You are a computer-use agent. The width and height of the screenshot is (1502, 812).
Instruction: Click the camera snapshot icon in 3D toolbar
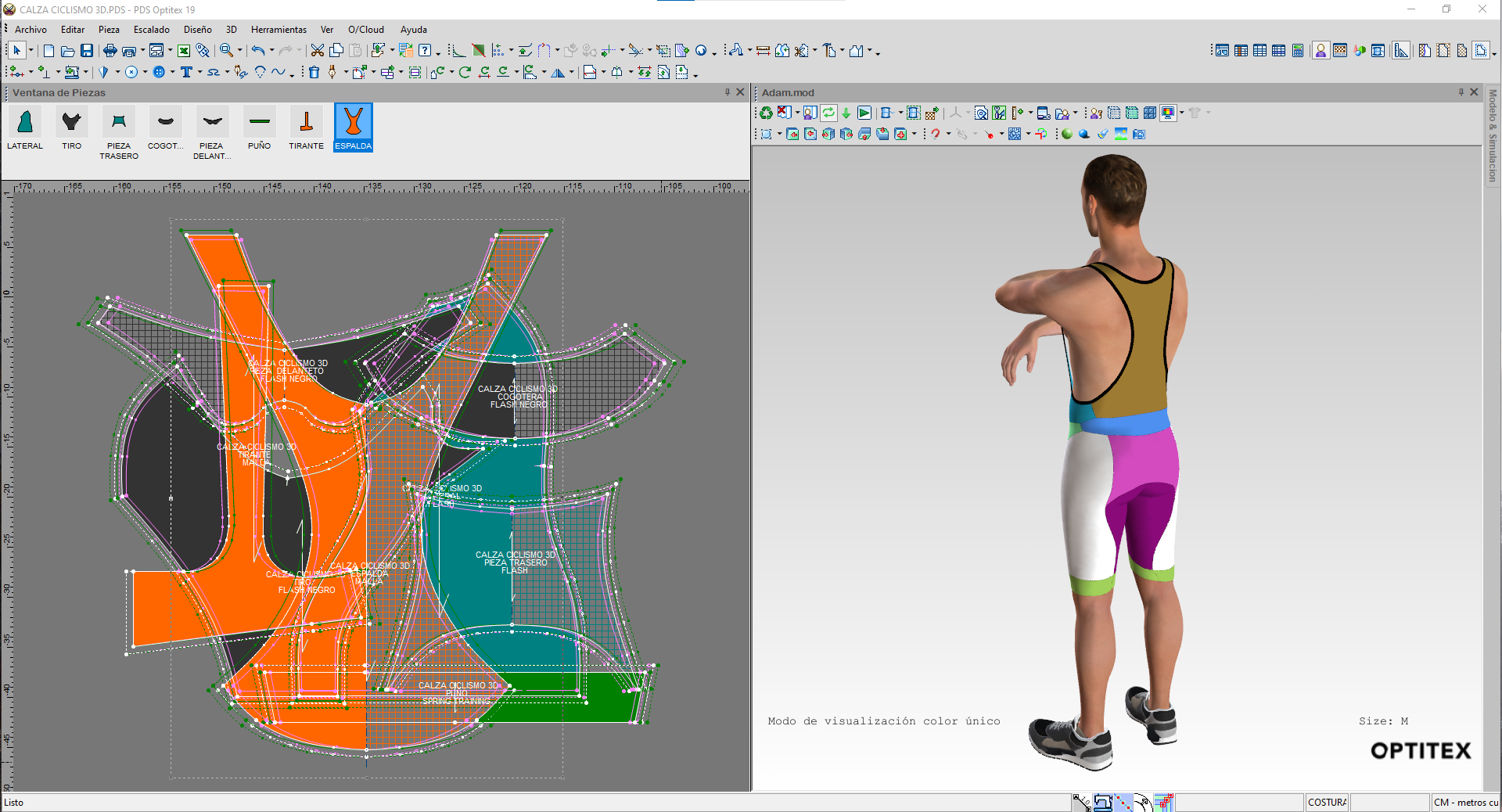[x=1139, y=135]
